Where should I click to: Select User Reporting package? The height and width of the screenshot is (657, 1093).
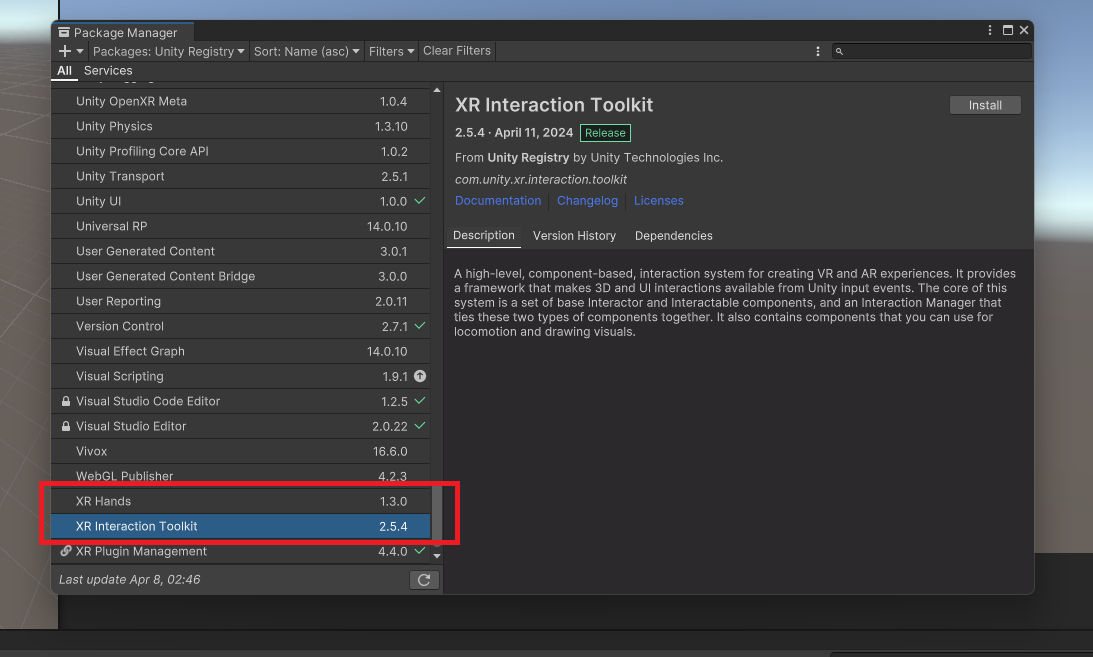[x=240, y=302]
